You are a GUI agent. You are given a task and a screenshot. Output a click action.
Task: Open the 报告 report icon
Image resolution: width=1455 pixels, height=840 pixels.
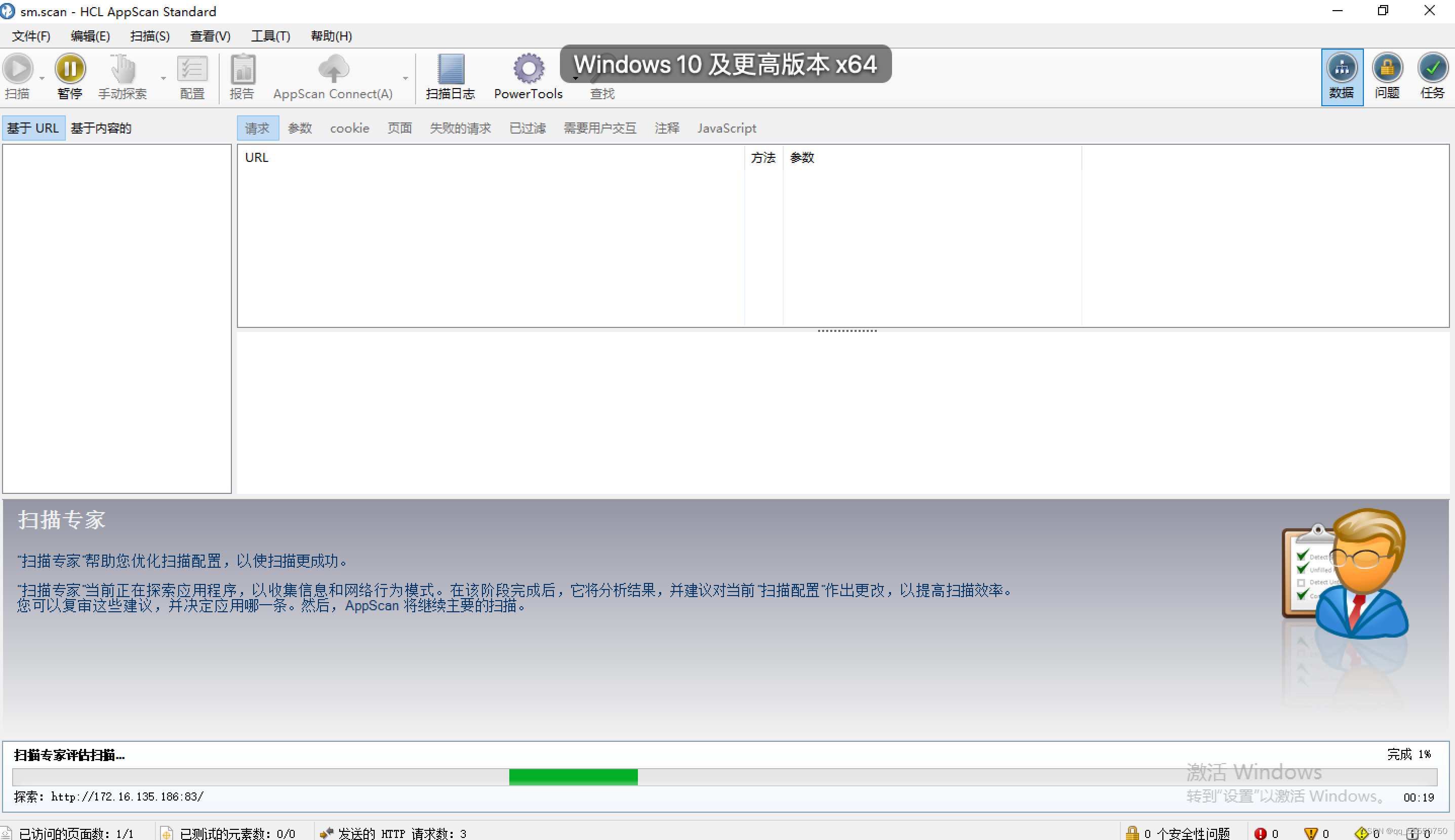point(242,77)
